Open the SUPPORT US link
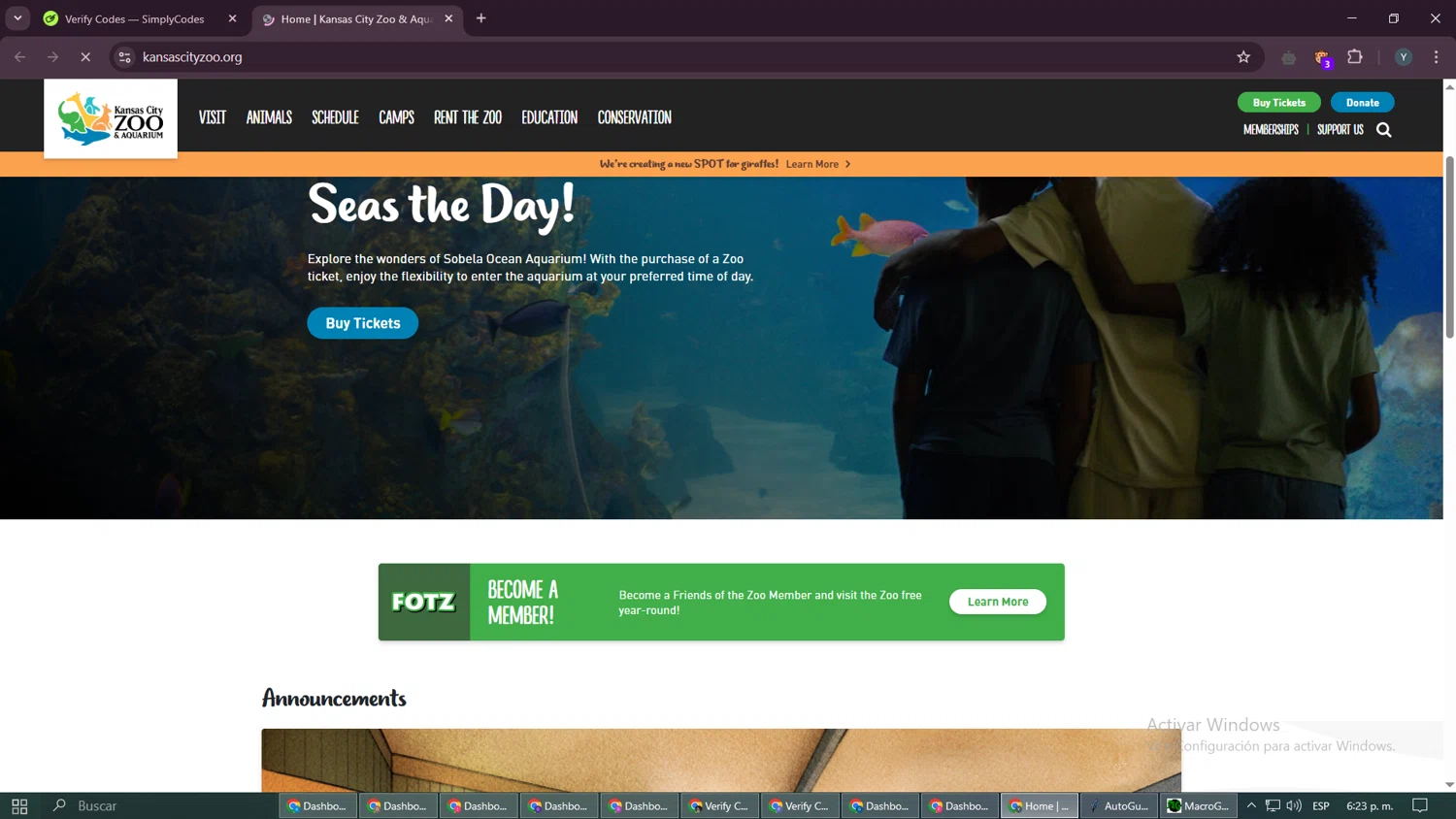 1340,130
